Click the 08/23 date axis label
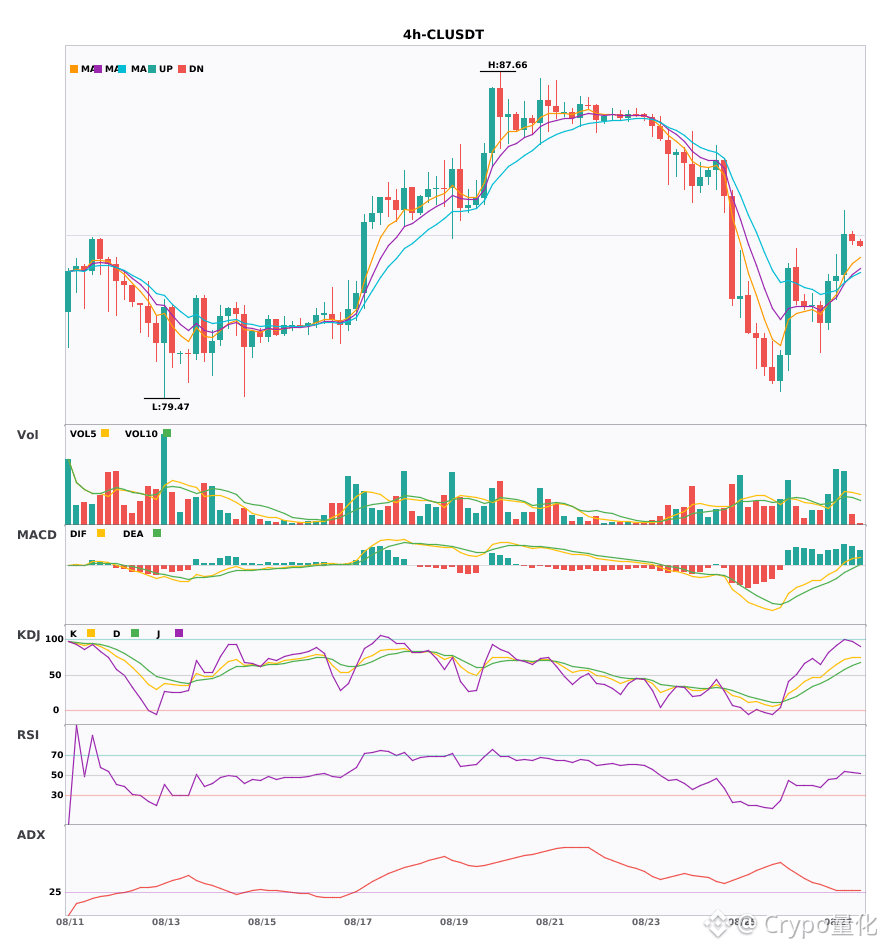Viewport: 885px width, 950px height. point(646,922)
